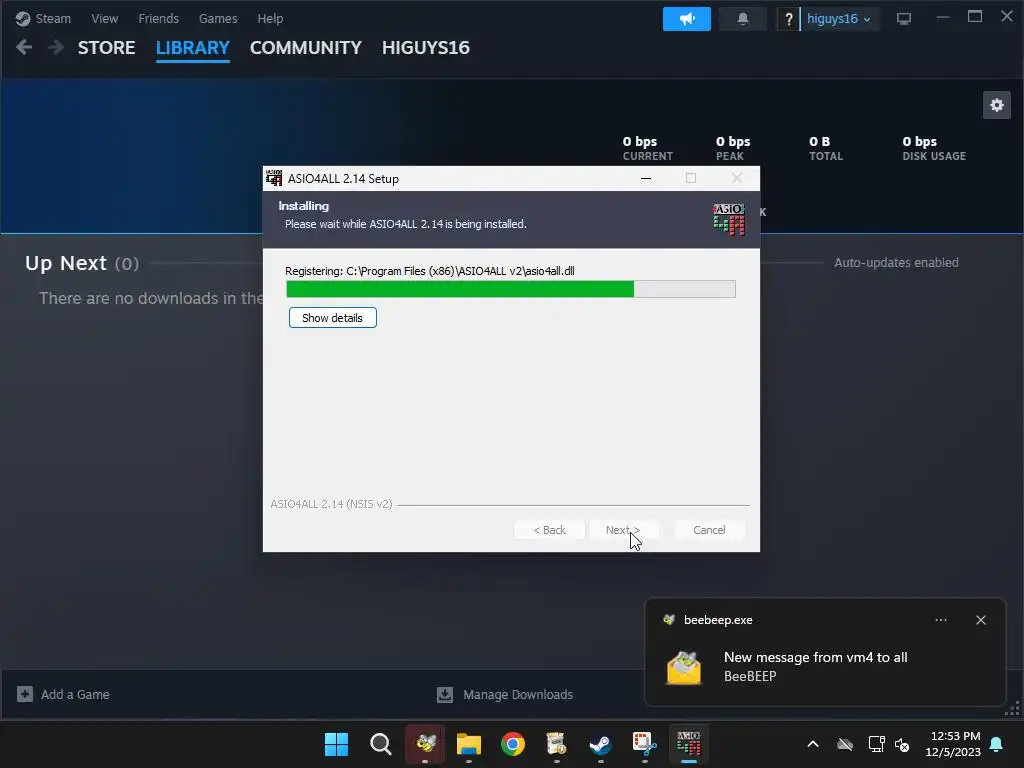Click the Steam back arrow
Image resolution: width=1024 pixels, height=768 pixels.
coord(24,47)
